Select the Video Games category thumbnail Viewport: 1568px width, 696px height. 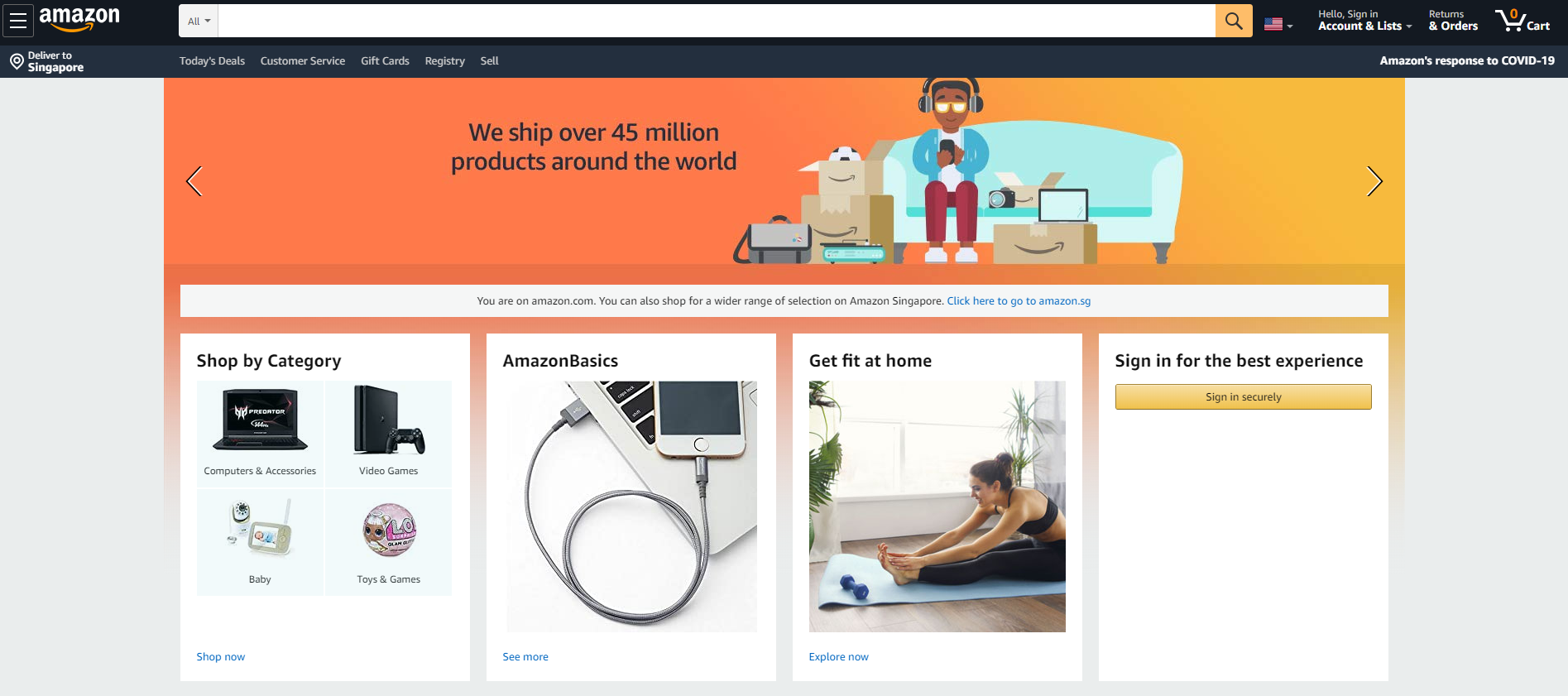389,434
